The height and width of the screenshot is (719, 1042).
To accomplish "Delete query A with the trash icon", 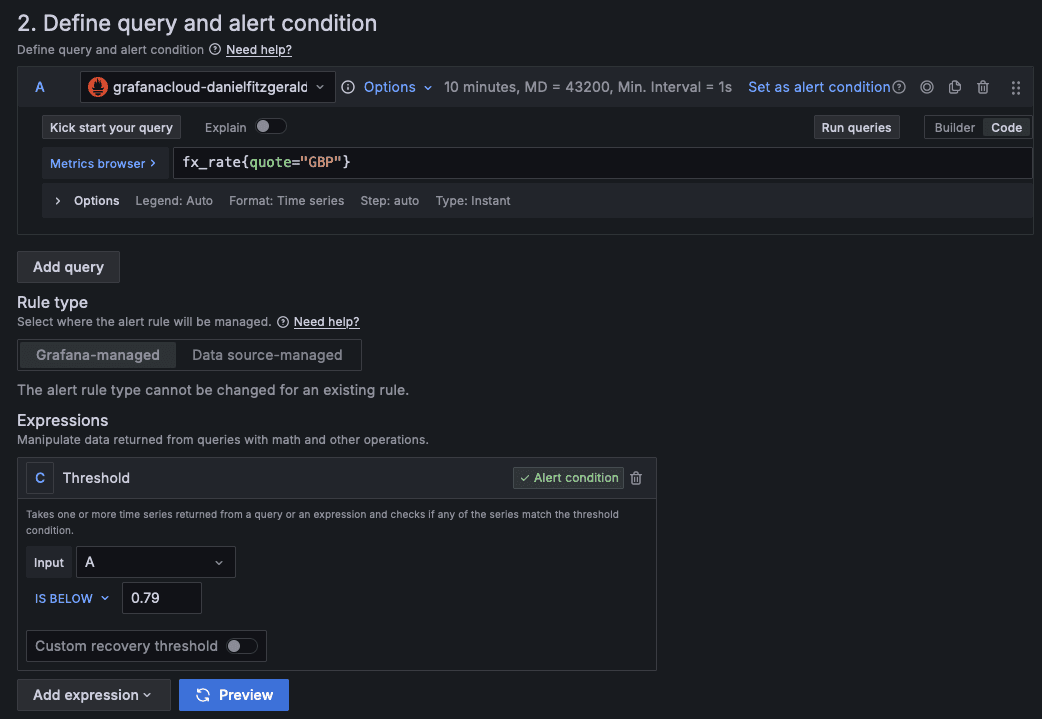I will [982, 87].
